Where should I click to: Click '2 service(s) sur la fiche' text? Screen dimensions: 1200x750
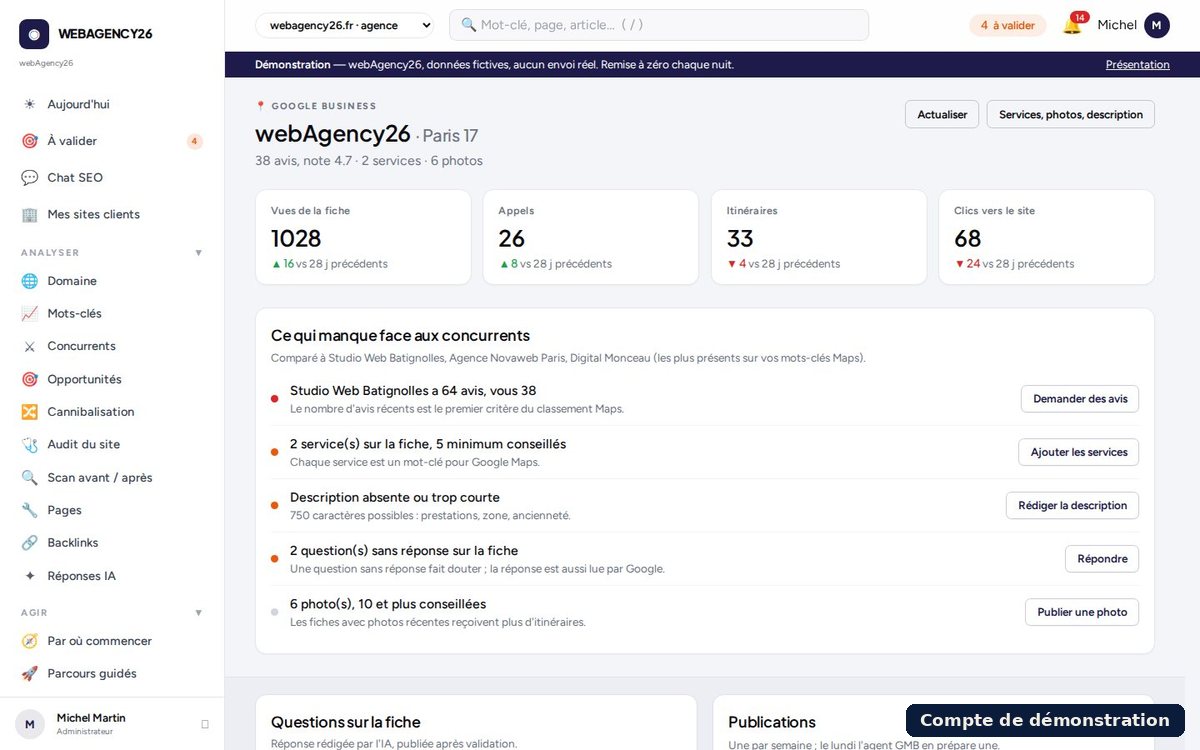coord(428,444)
